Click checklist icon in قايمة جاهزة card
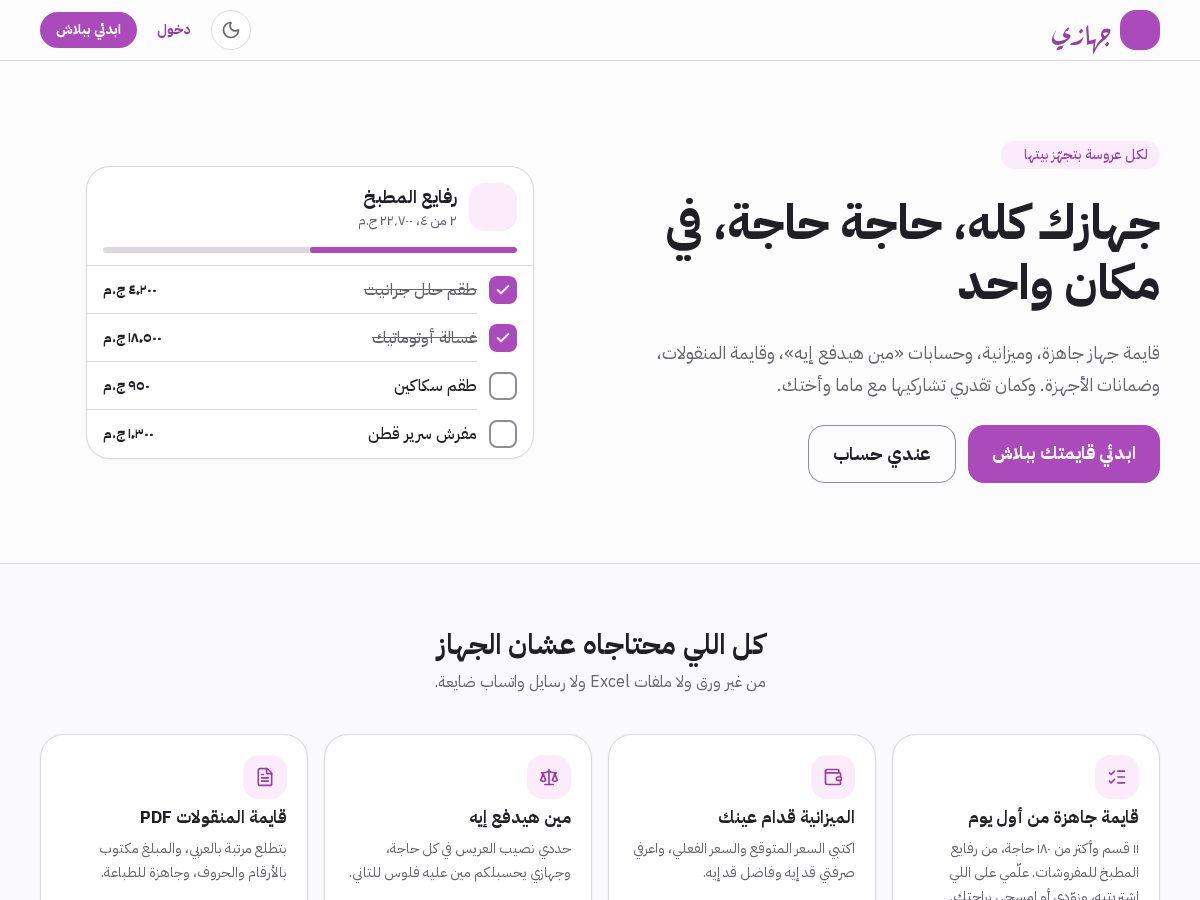 1117,777
